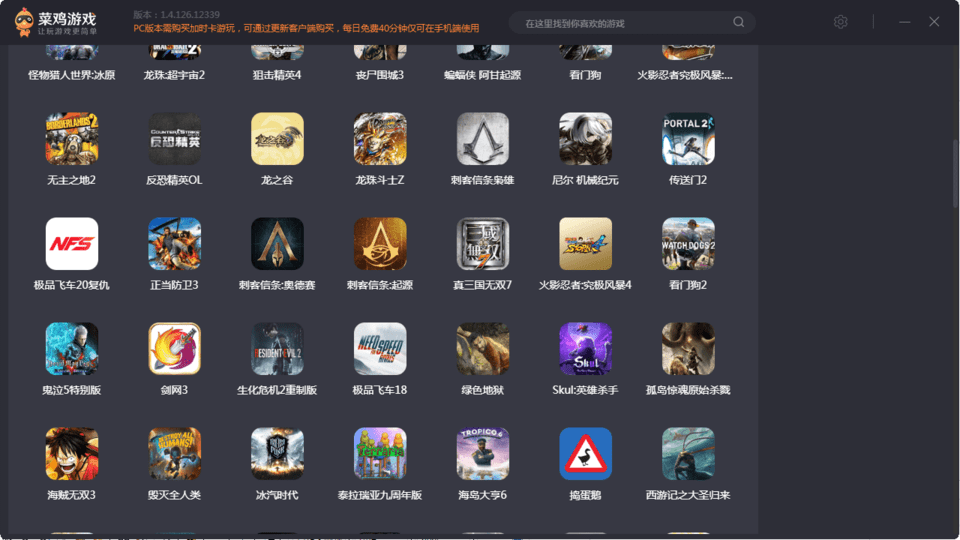960x540 pixels.
Task: Open 西游记之大圣归来 game icon
Action: click(x=688, y=454)
